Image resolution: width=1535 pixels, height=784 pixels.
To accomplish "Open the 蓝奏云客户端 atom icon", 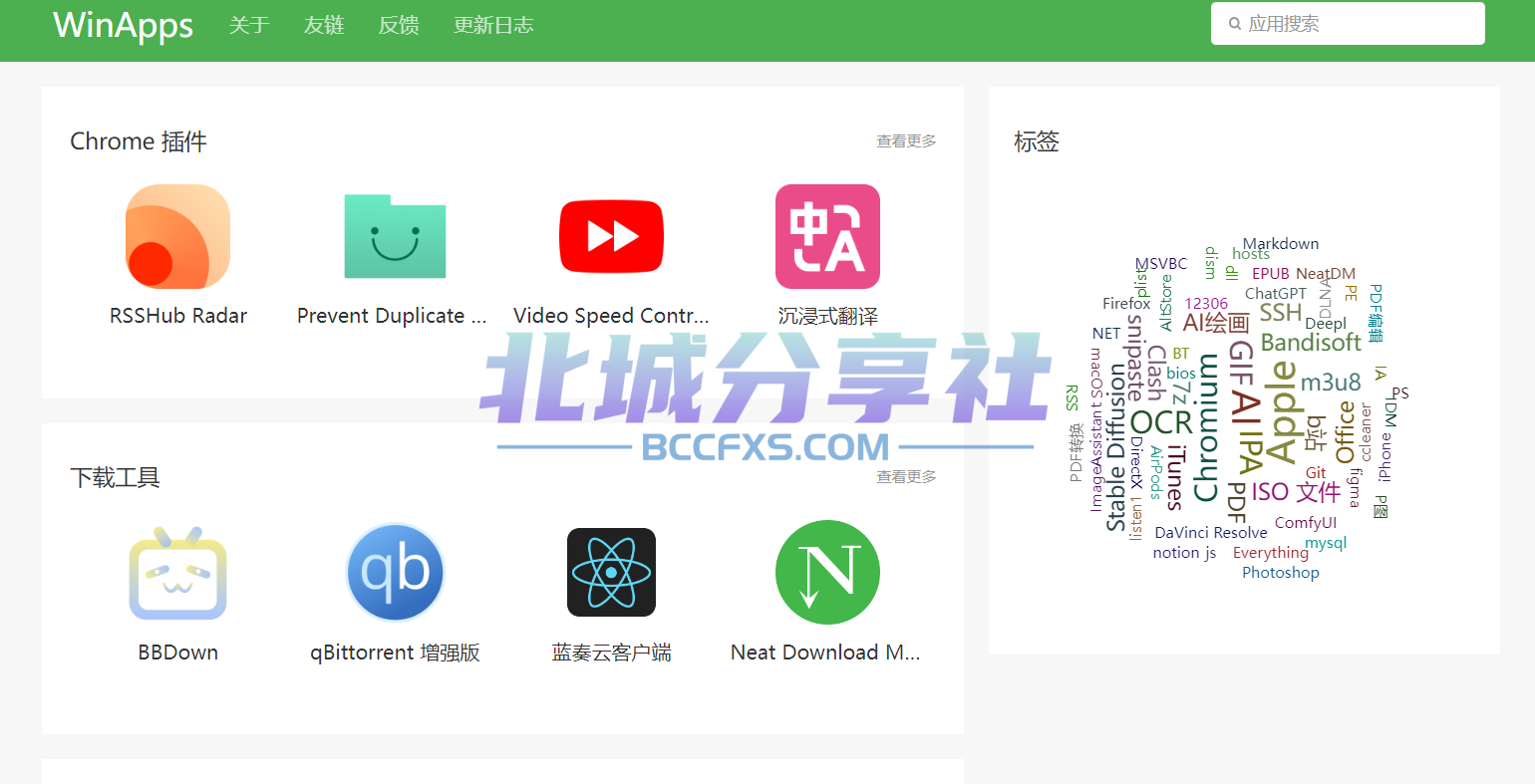I will click(611, 573).
